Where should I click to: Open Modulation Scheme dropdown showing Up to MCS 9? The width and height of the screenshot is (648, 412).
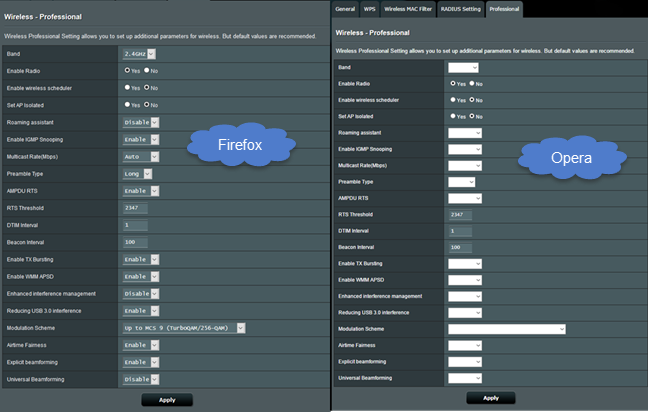pyautogui.click(x=184, y=328)
